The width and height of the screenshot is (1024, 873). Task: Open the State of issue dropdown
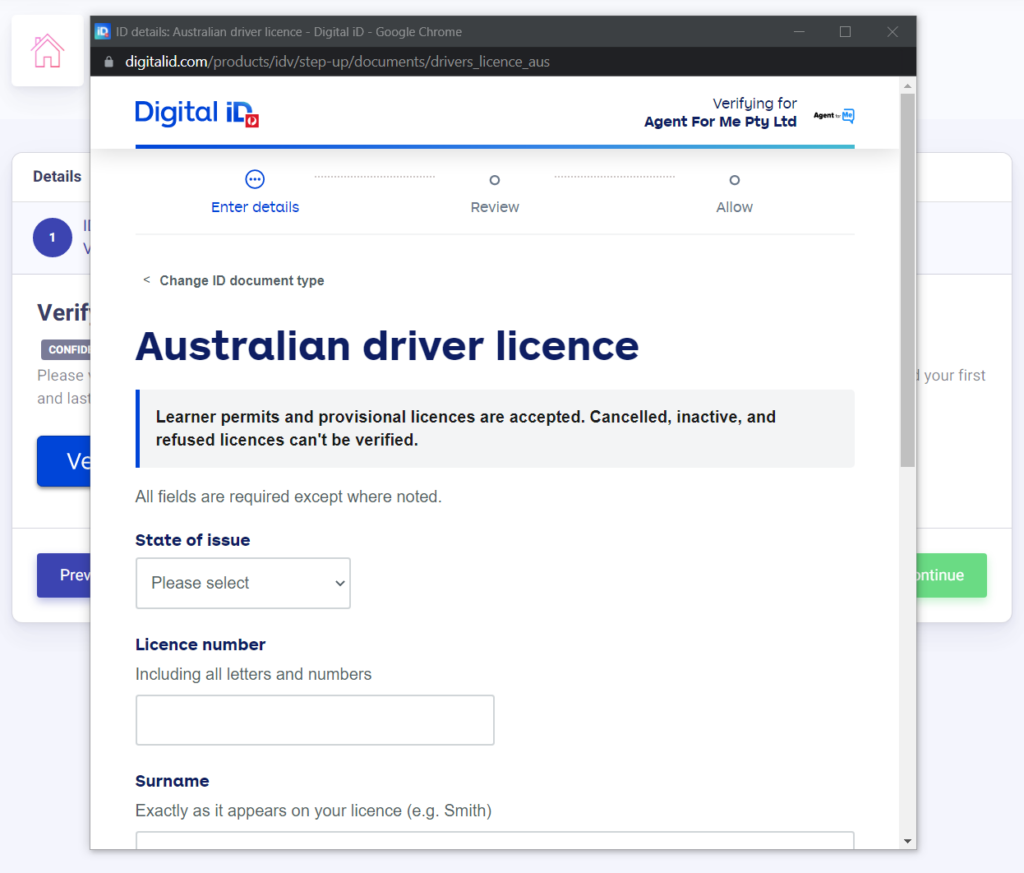(243, 583)
